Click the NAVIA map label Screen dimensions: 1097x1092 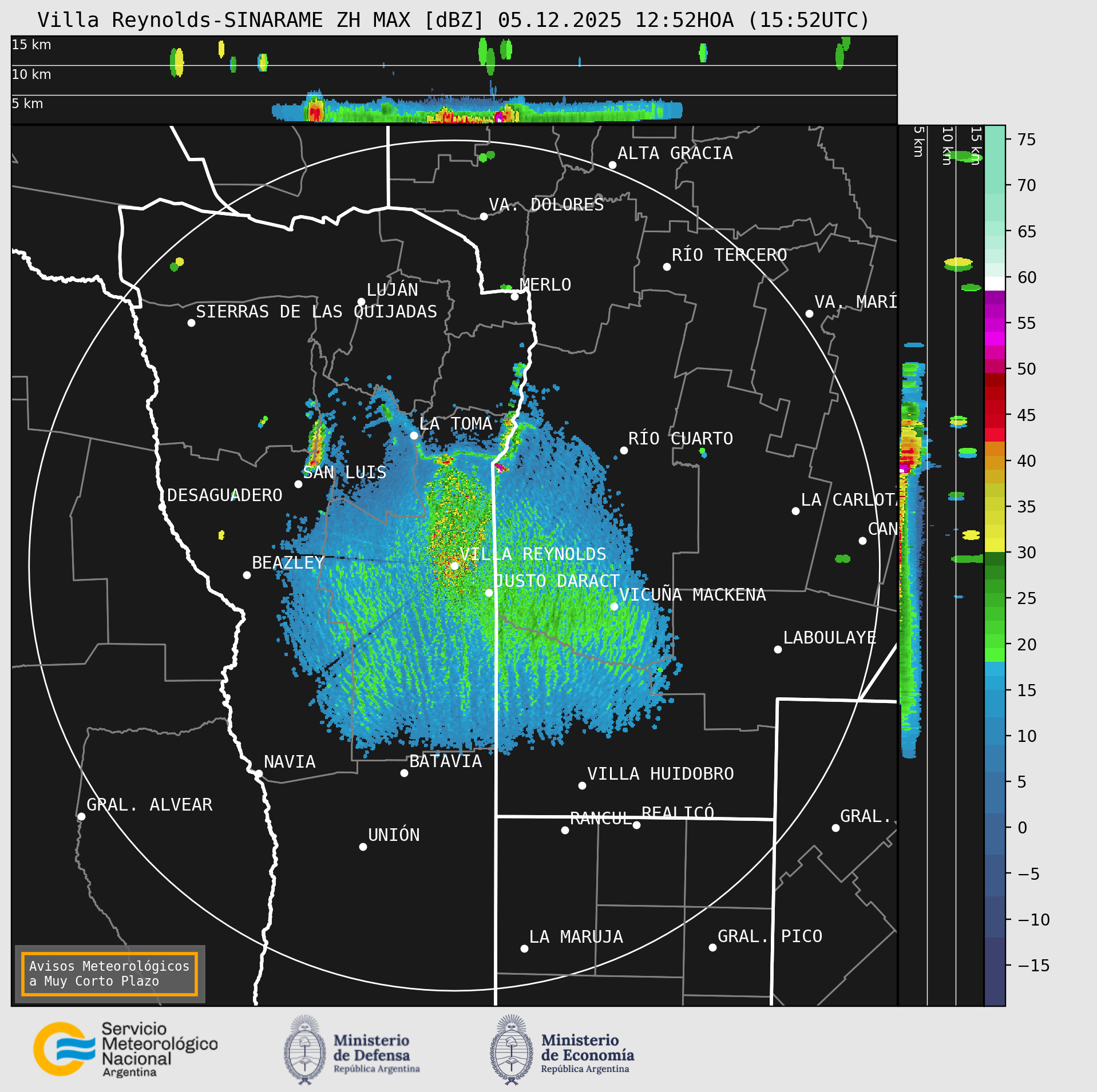pyautogui.click(x=290, y=762)
